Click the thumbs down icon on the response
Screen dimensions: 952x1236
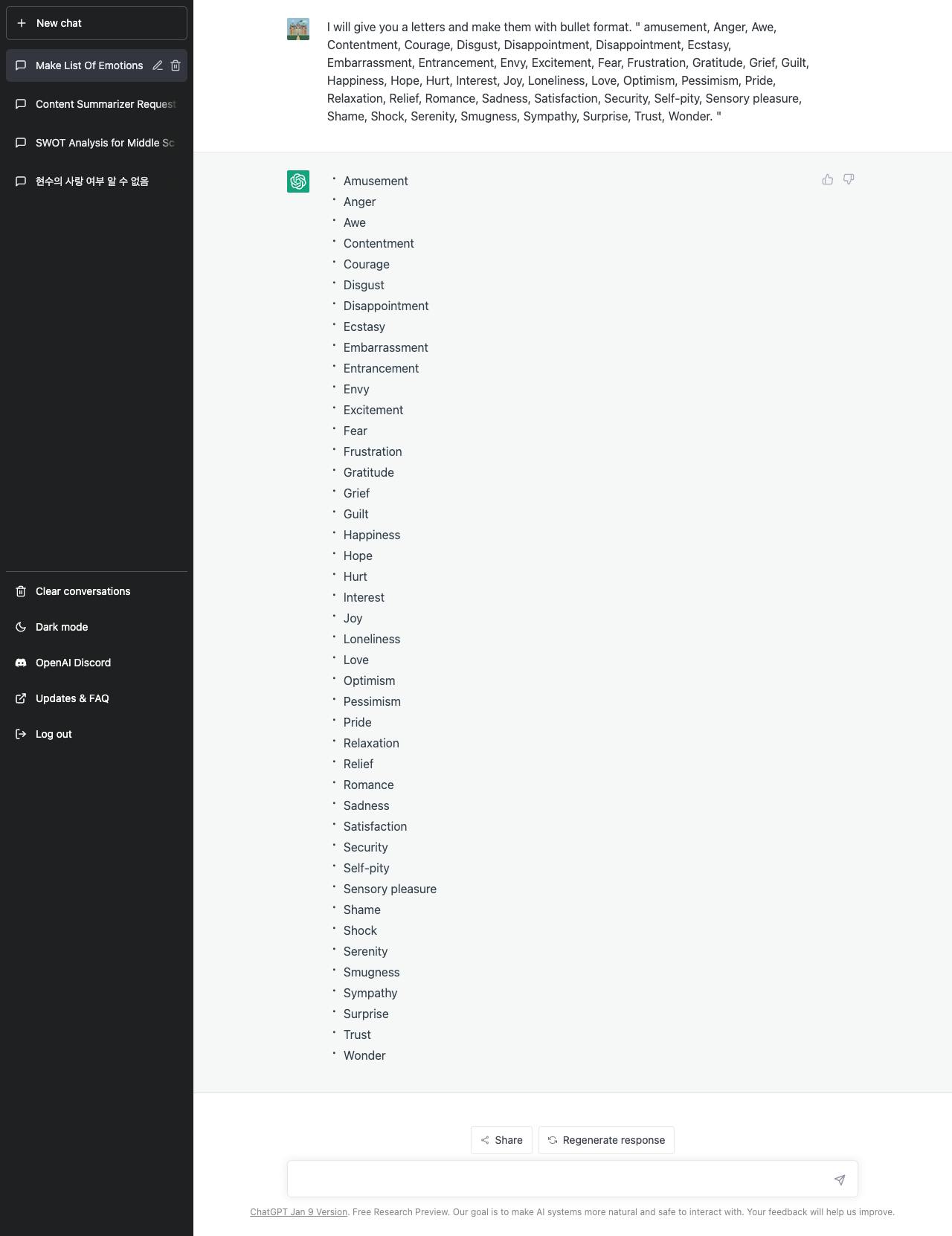point(849,179)
